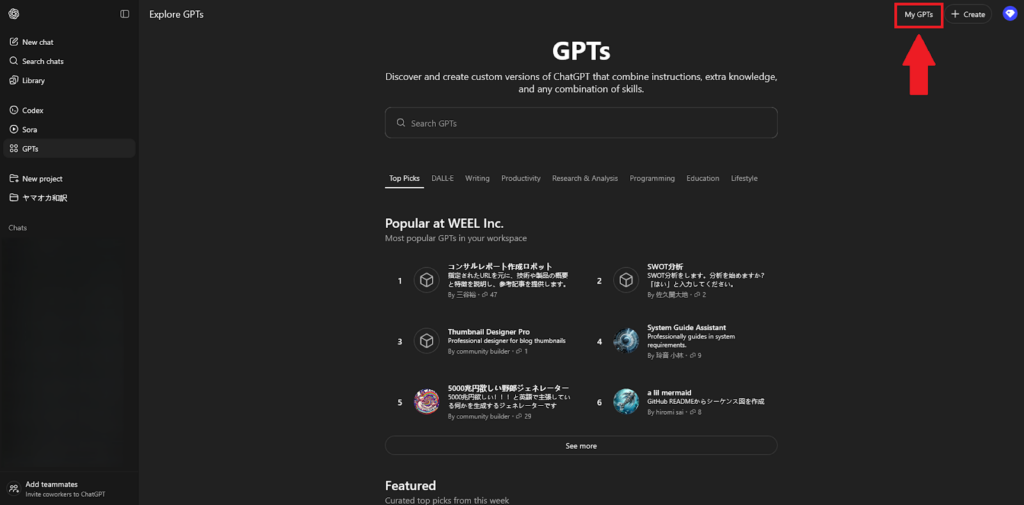Click the Explore GPTs page title

(176, 14)
